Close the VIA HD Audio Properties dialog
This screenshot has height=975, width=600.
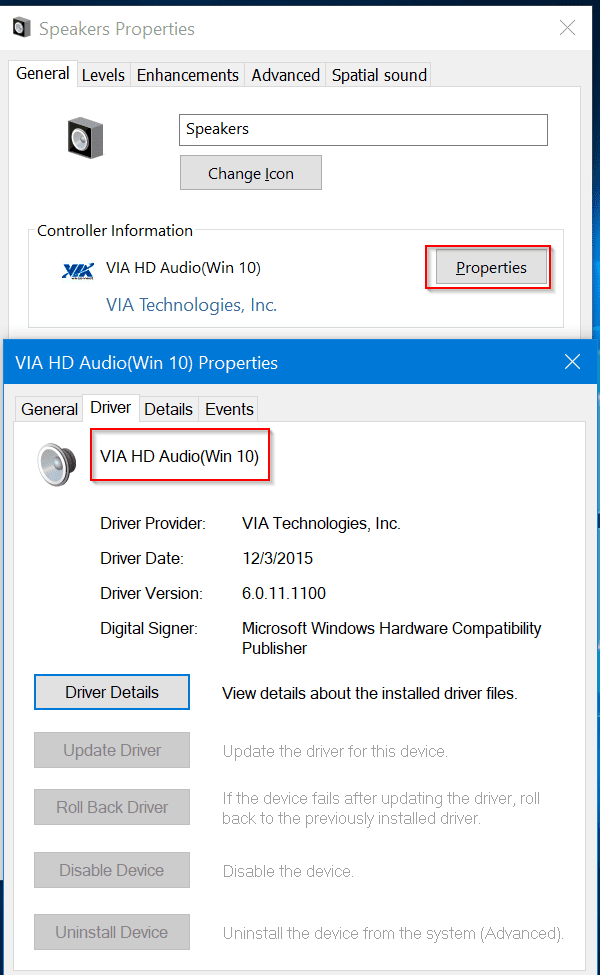(572, 362)
